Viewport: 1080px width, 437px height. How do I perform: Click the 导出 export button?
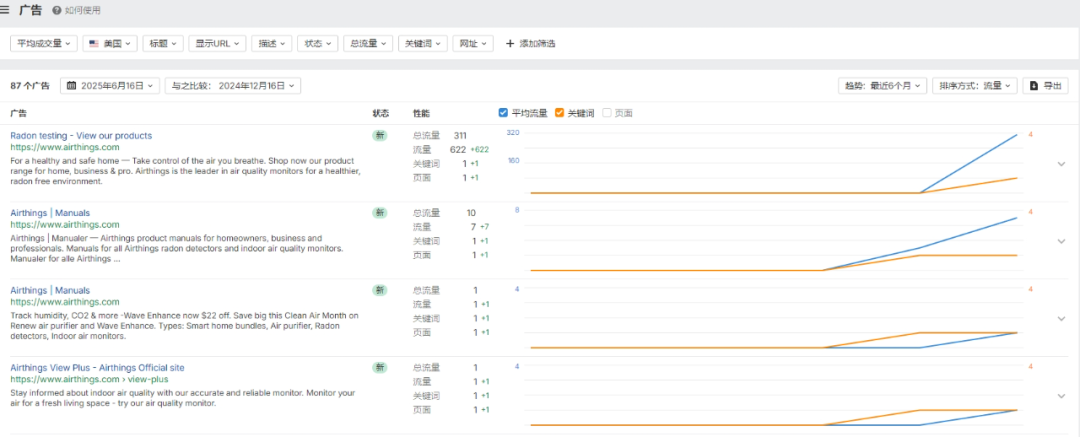1045,86
